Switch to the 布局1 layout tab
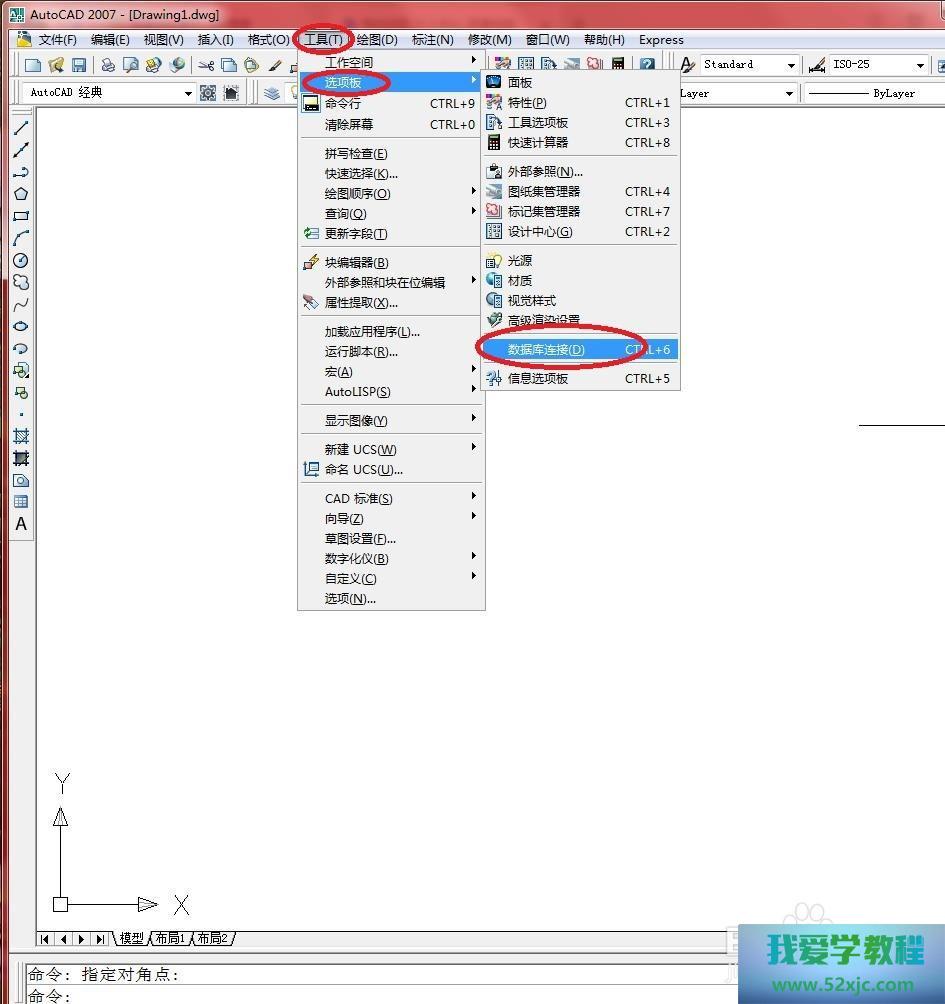Screen dimensions: 945x1004 (x=170, y=938)
